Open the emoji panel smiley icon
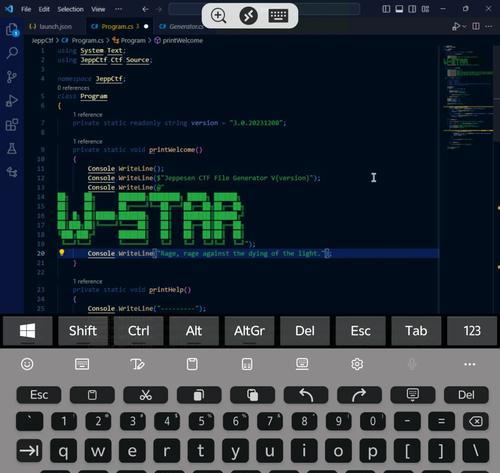Viewport: 500px width, 473px height. 27,364
